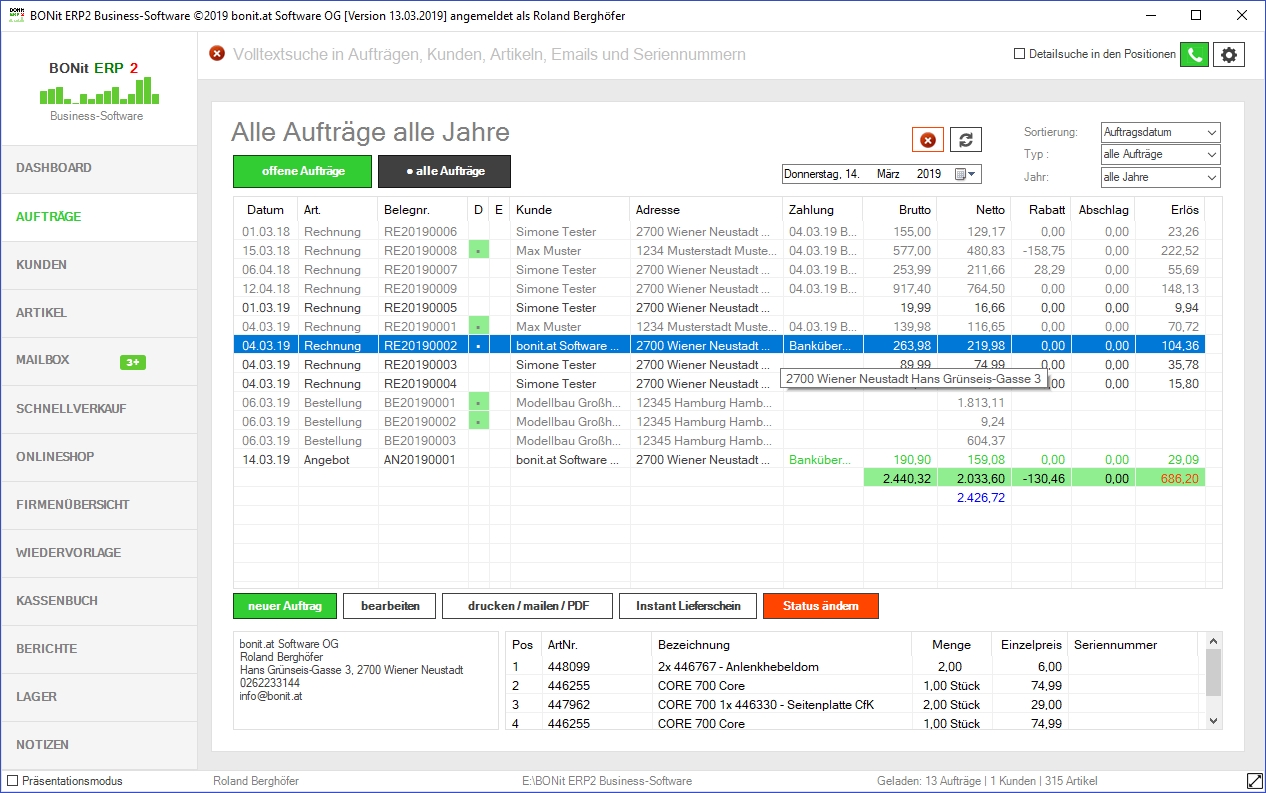The height and width of the screenshot is (793, 1266).
Task: Sort table by Datum column header
Action: click(x=266, y=210)
